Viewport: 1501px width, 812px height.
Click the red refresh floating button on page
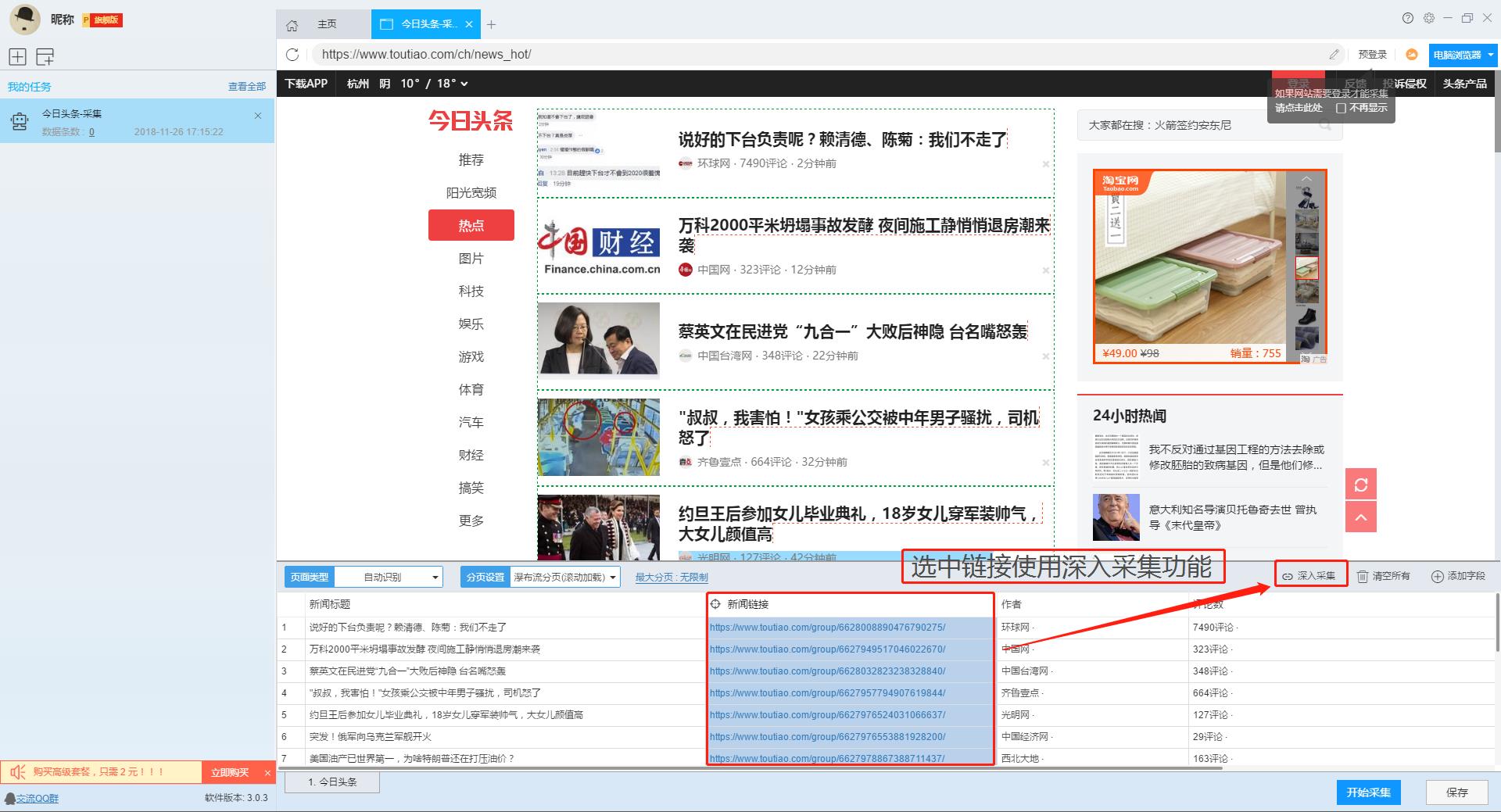(1361, 485)
